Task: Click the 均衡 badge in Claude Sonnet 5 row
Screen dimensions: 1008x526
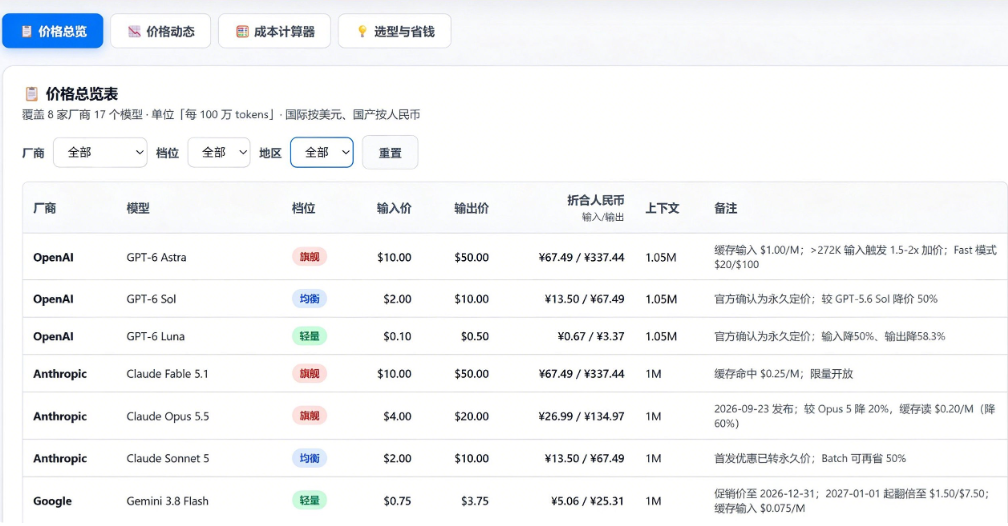Action: 309,458
